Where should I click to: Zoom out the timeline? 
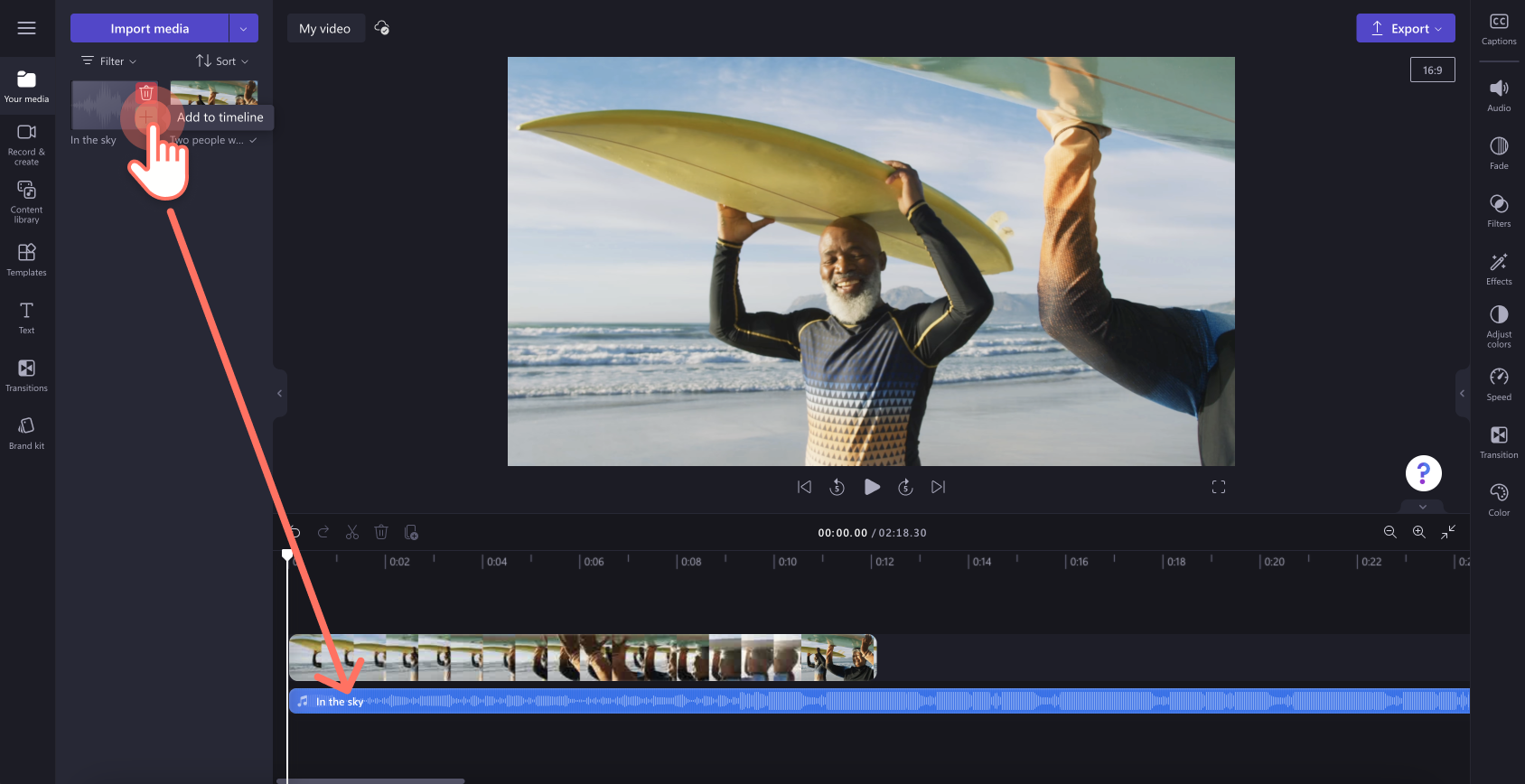[x=1390, y=533]
